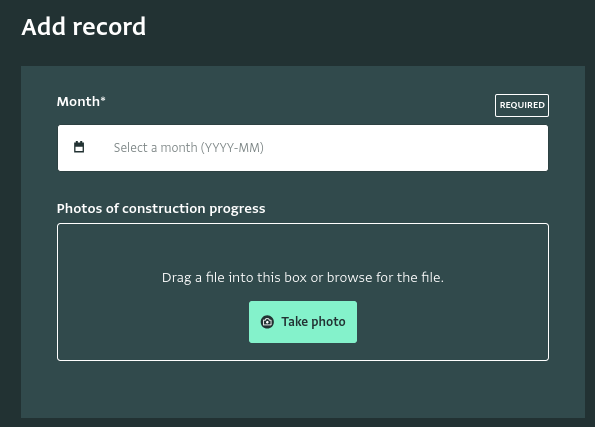This screenshot has height=427, width=595.
Task: Click the Add record page heading
Action: pos(83,27)
